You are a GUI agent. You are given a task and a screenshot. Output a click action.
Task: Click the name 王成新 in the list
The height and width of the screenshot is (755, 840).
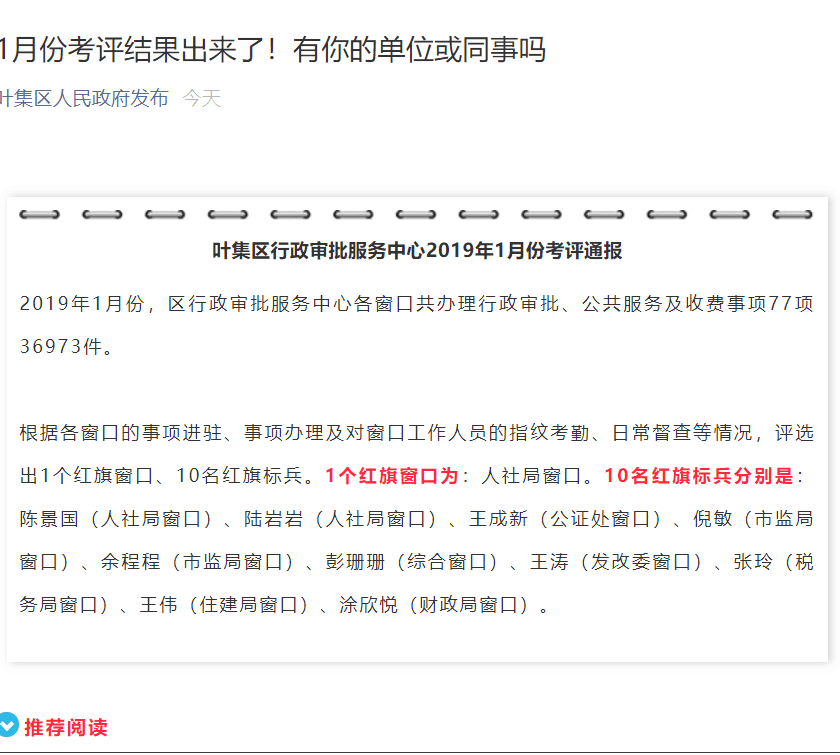pos(498,519)
